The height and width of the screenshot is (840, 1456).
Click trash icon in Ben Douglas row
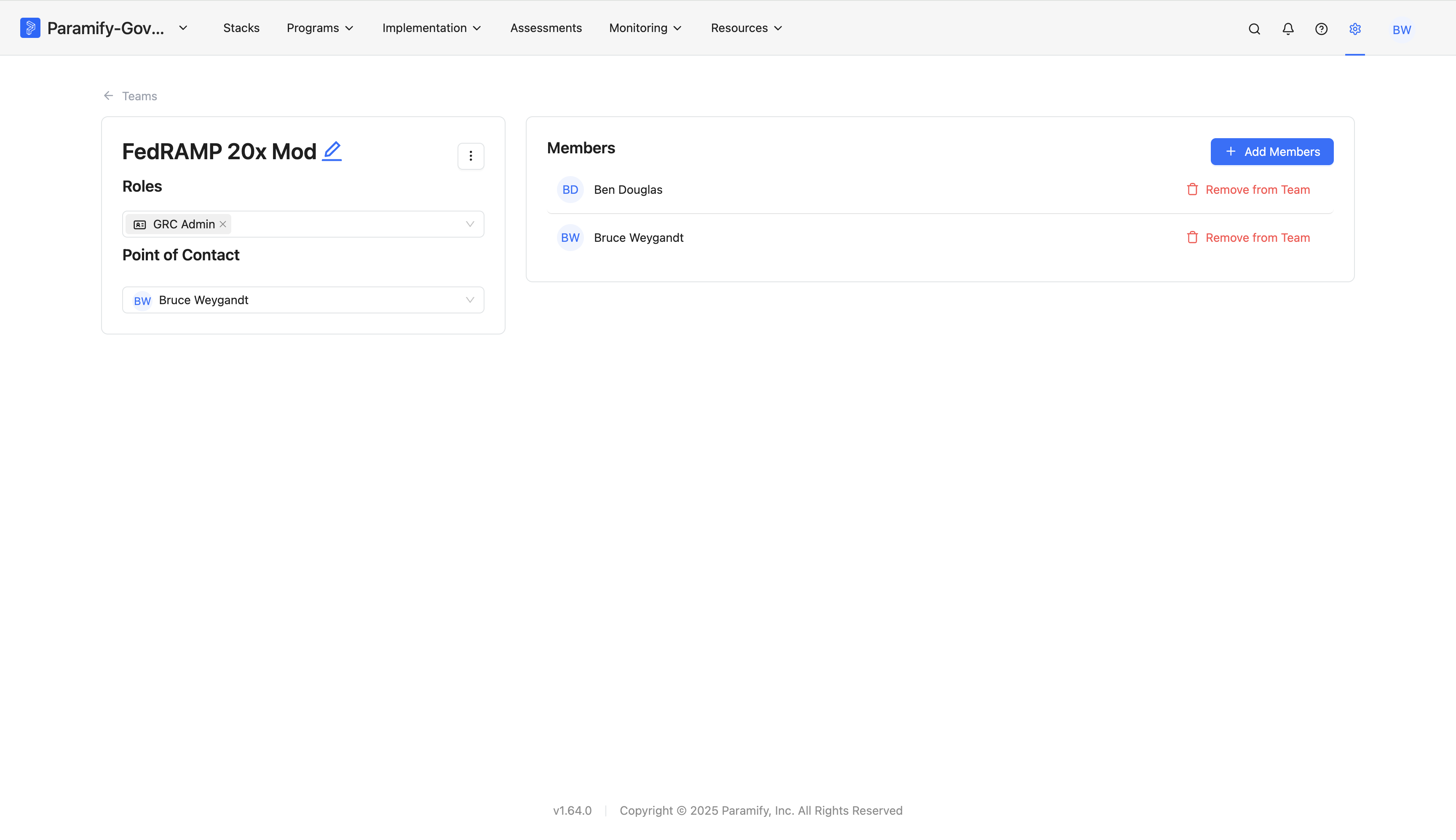tap(1192, 189)
